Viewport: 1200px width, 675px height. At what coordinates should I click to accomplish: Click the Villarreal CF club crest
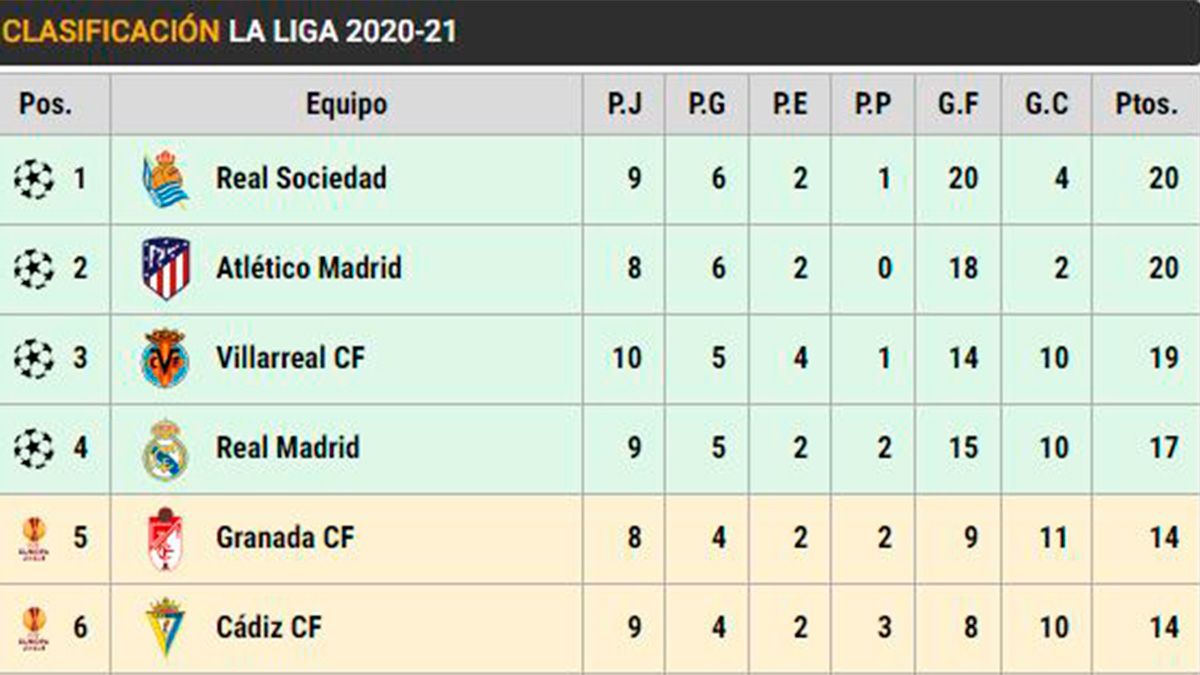165,358
